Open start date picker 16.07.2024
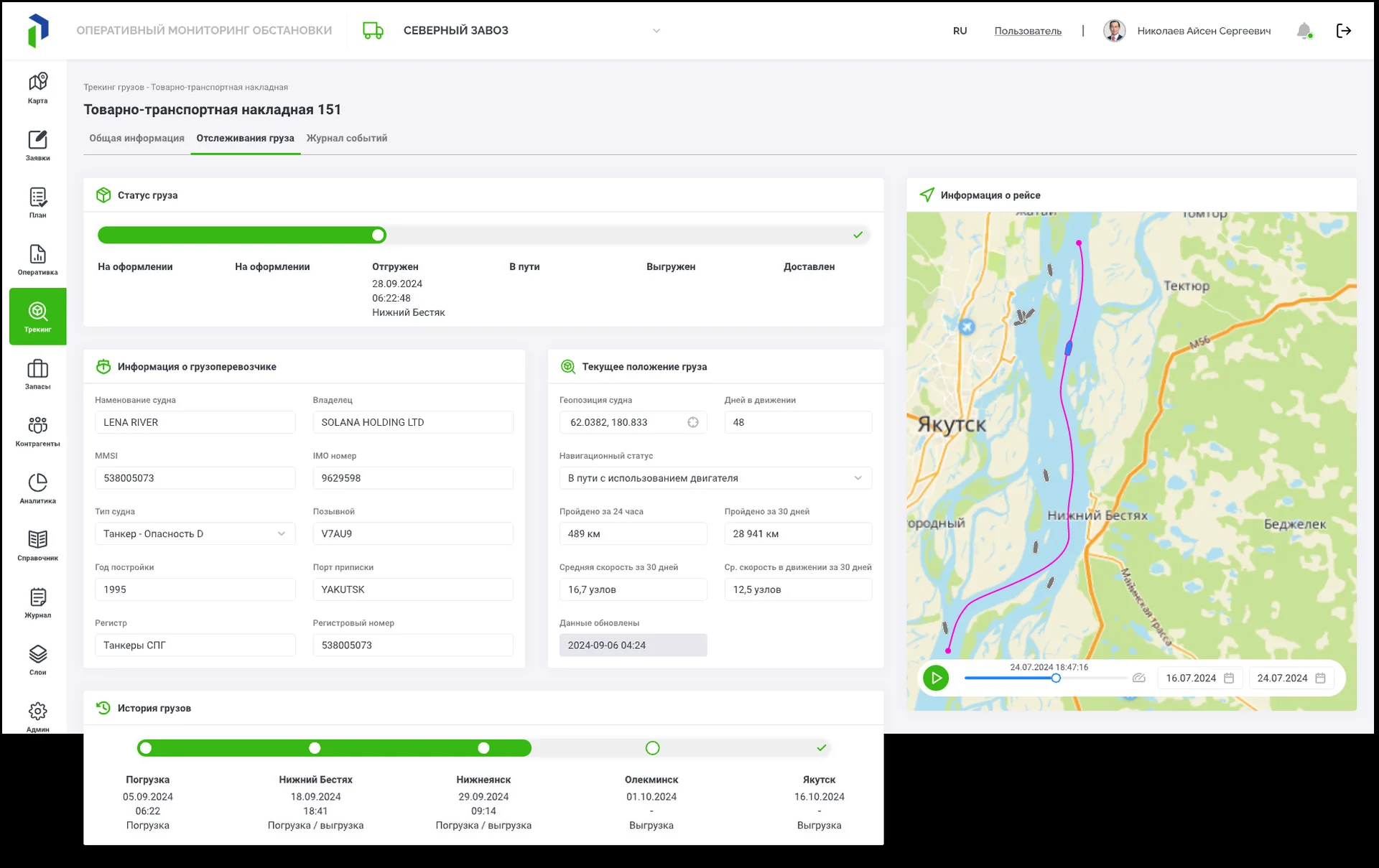 [x=1199, y=678]
